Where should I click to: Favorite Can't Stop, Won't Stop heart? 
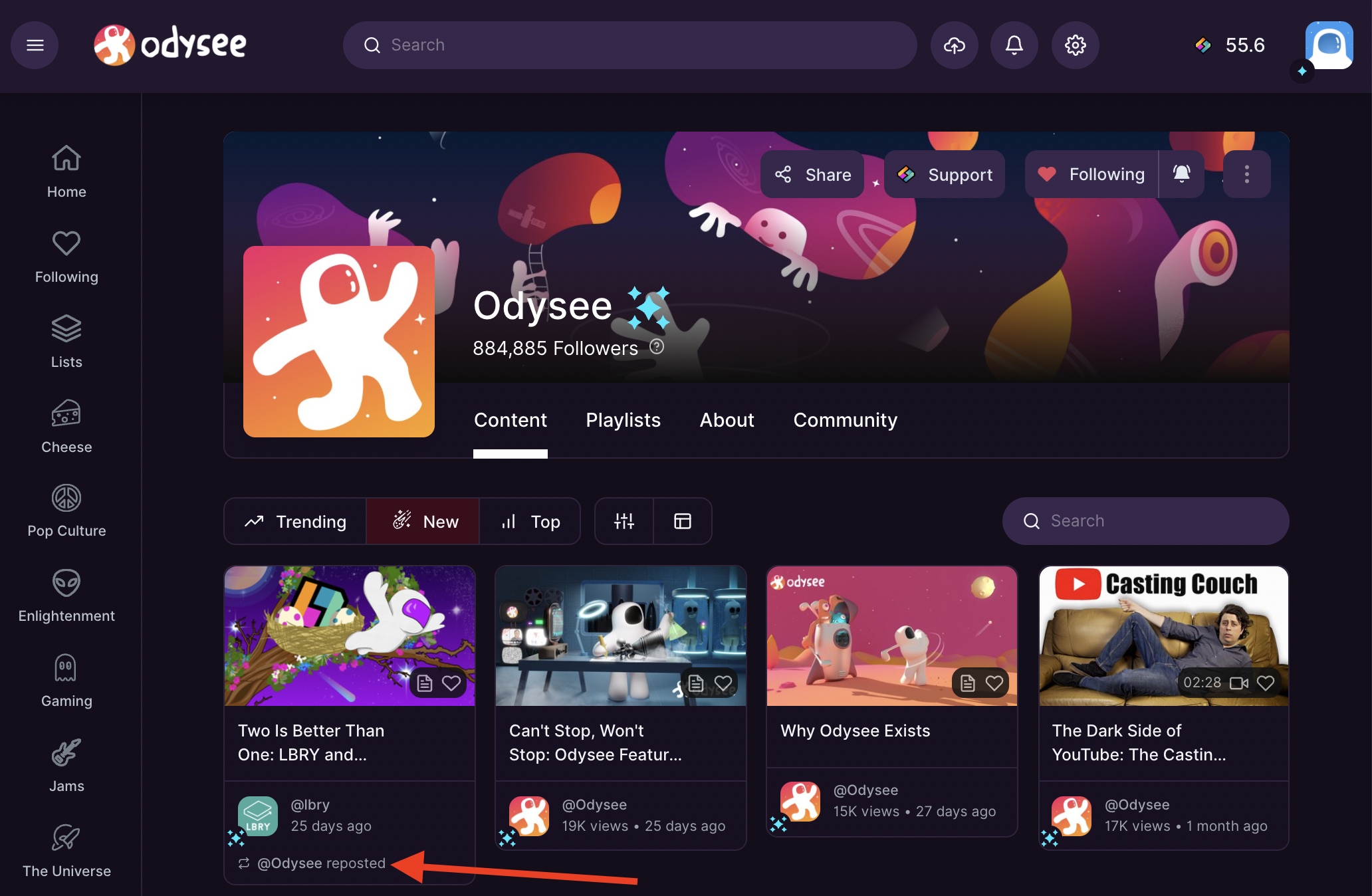click(x=723, y=683)
